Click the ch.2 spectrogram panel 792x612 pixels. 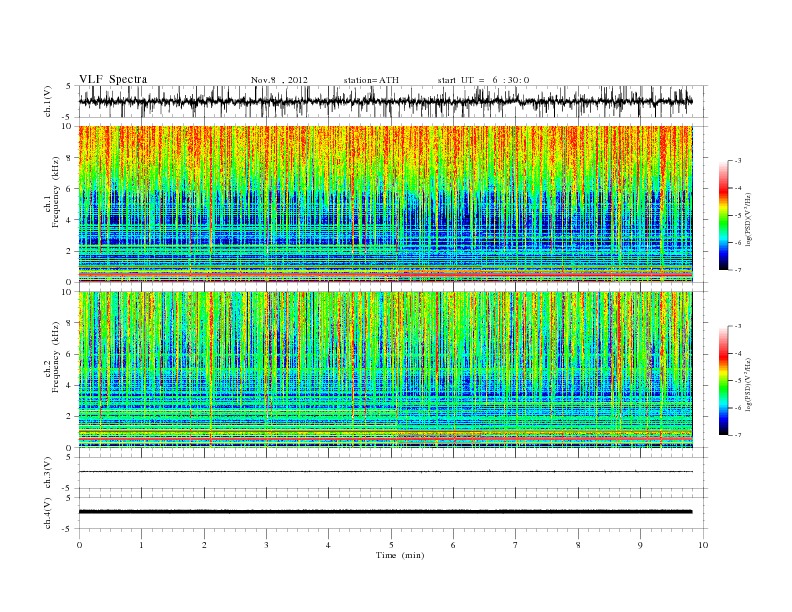point(385,369)
